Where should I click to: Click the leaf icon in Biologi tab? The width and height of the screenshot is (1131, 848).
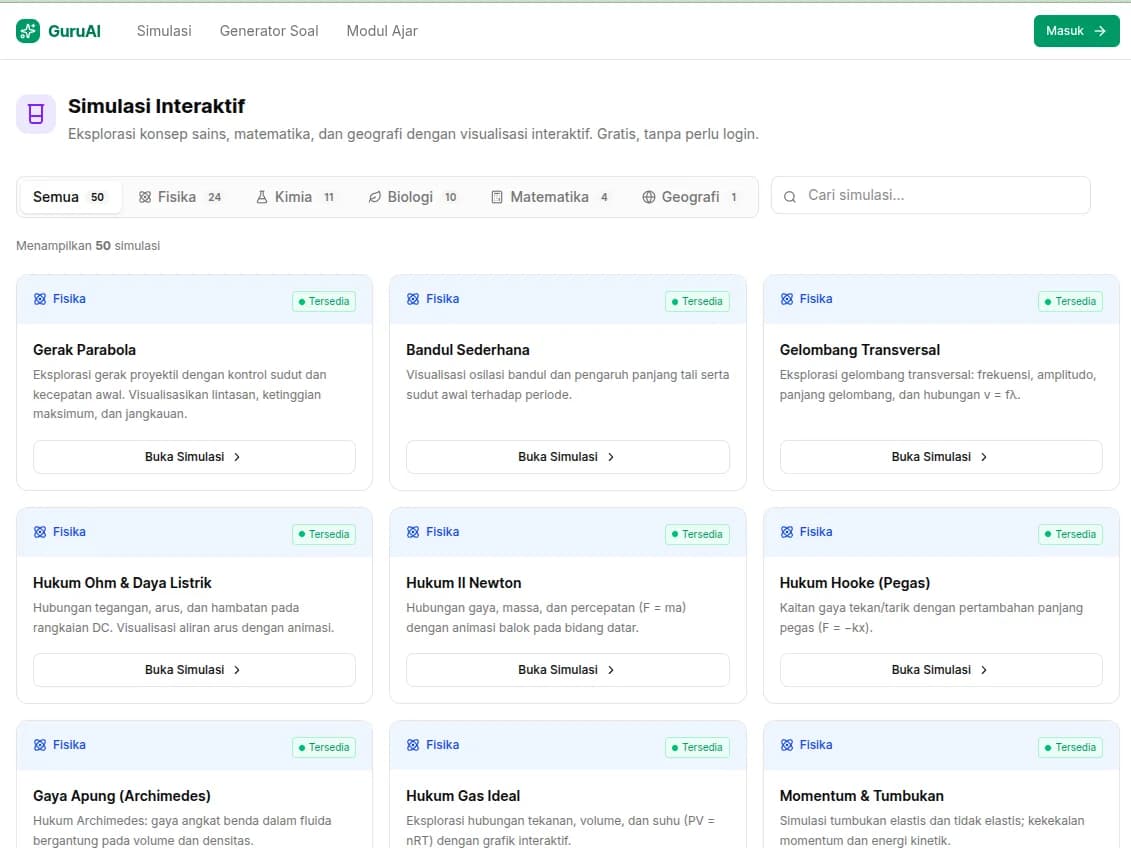(374, 197)
